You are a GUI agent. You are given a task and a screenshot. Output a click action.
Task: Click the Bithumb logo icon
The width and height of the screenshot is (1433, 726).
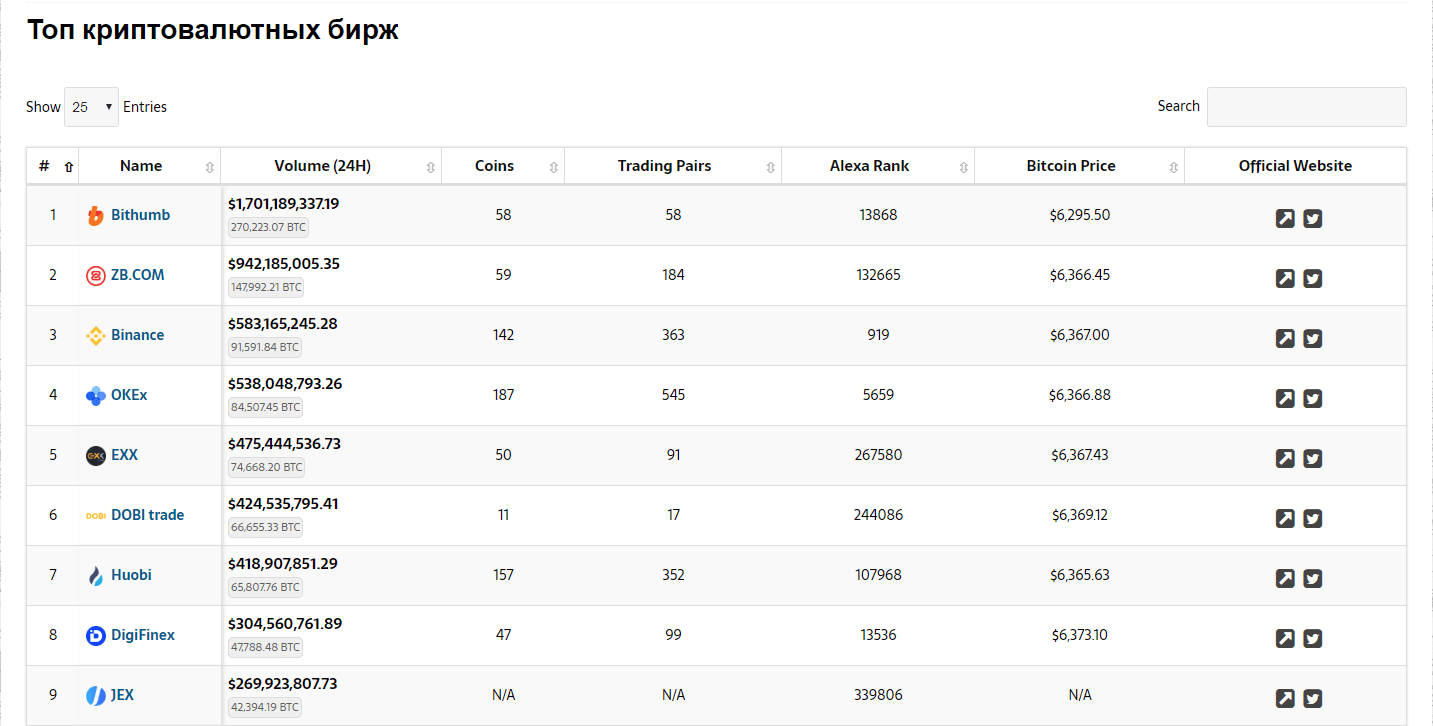[96, 216]
